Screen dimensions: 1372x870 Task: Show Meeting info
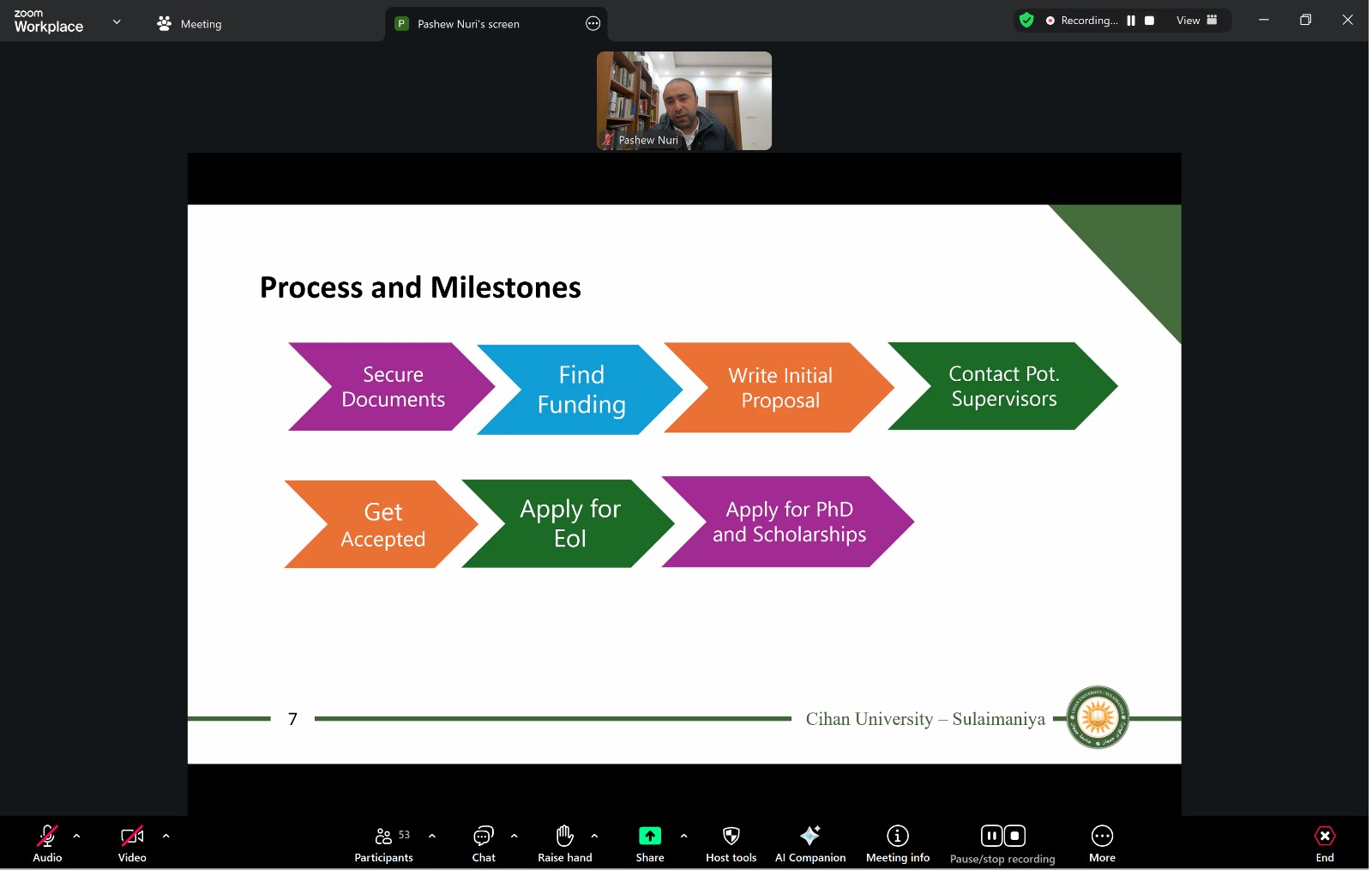[x=897, y=843]
